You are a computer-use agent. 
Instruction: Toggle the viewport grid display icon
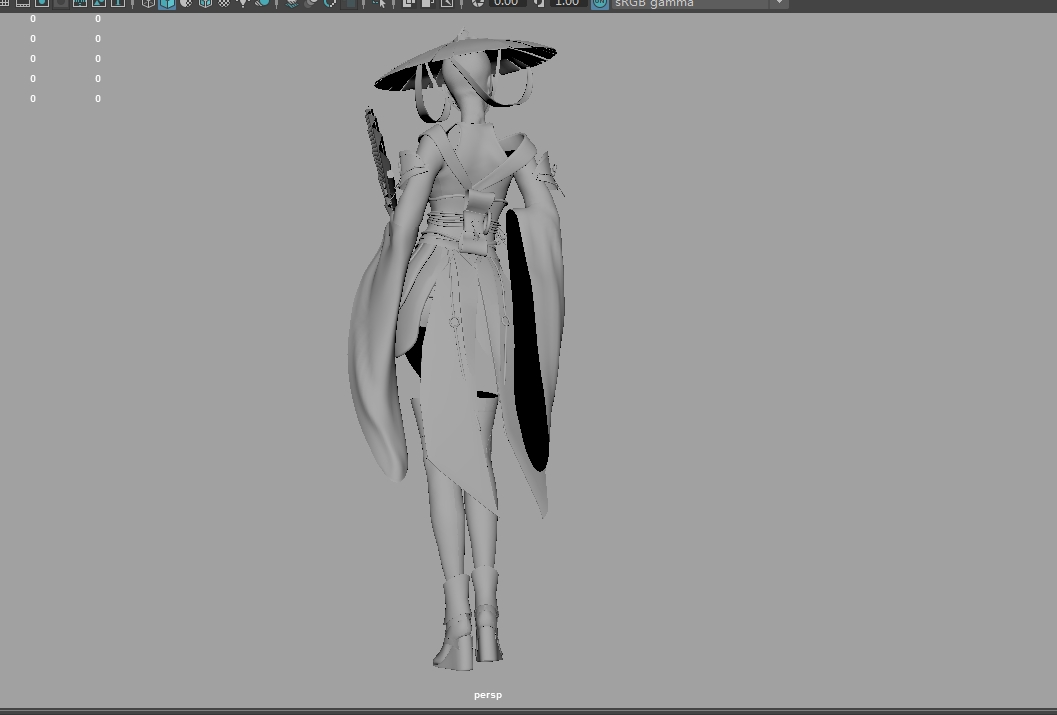coord(4,4)
